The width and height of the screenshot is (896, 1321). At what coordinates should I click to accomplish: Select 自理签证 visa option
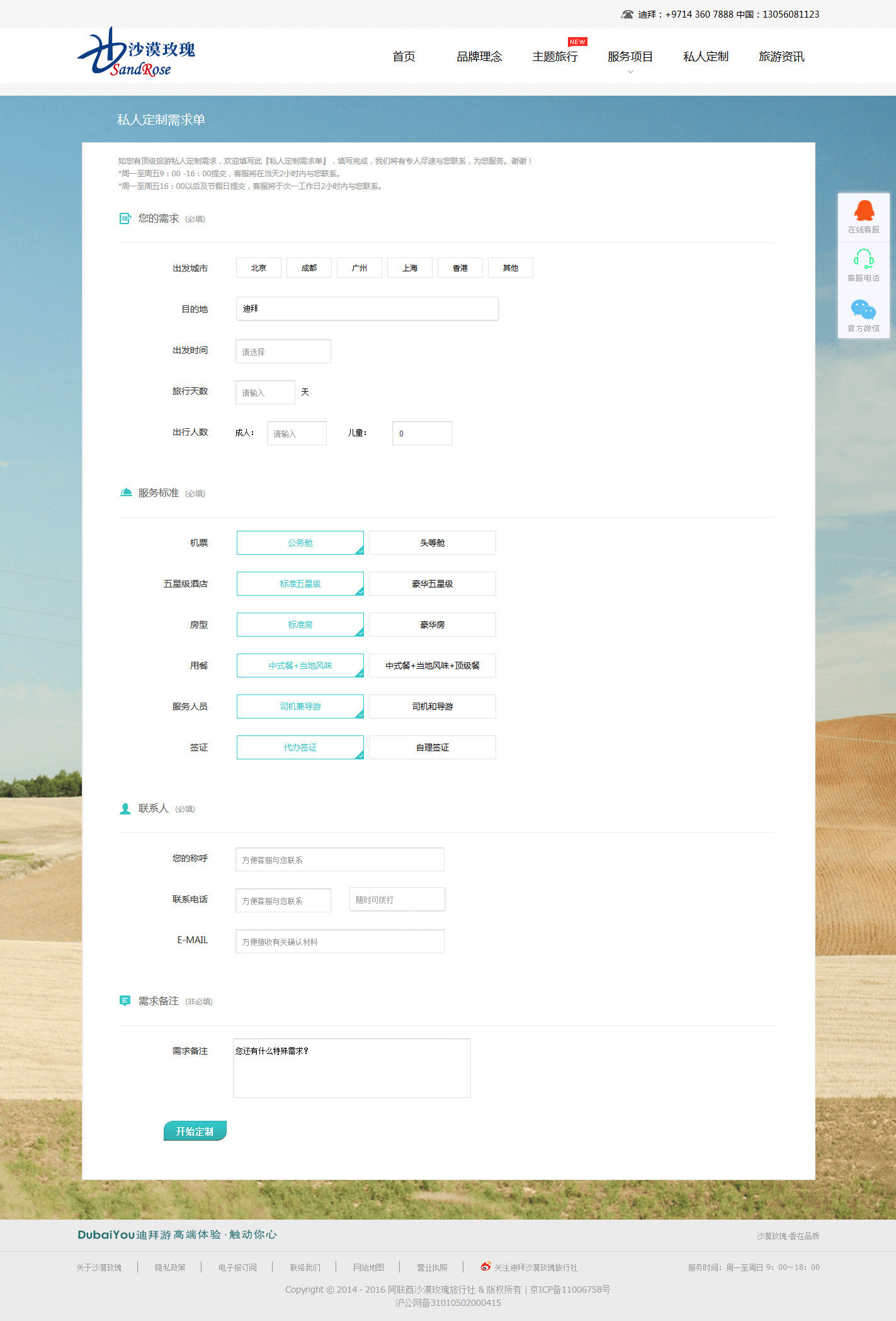click(x=432, y=747)
